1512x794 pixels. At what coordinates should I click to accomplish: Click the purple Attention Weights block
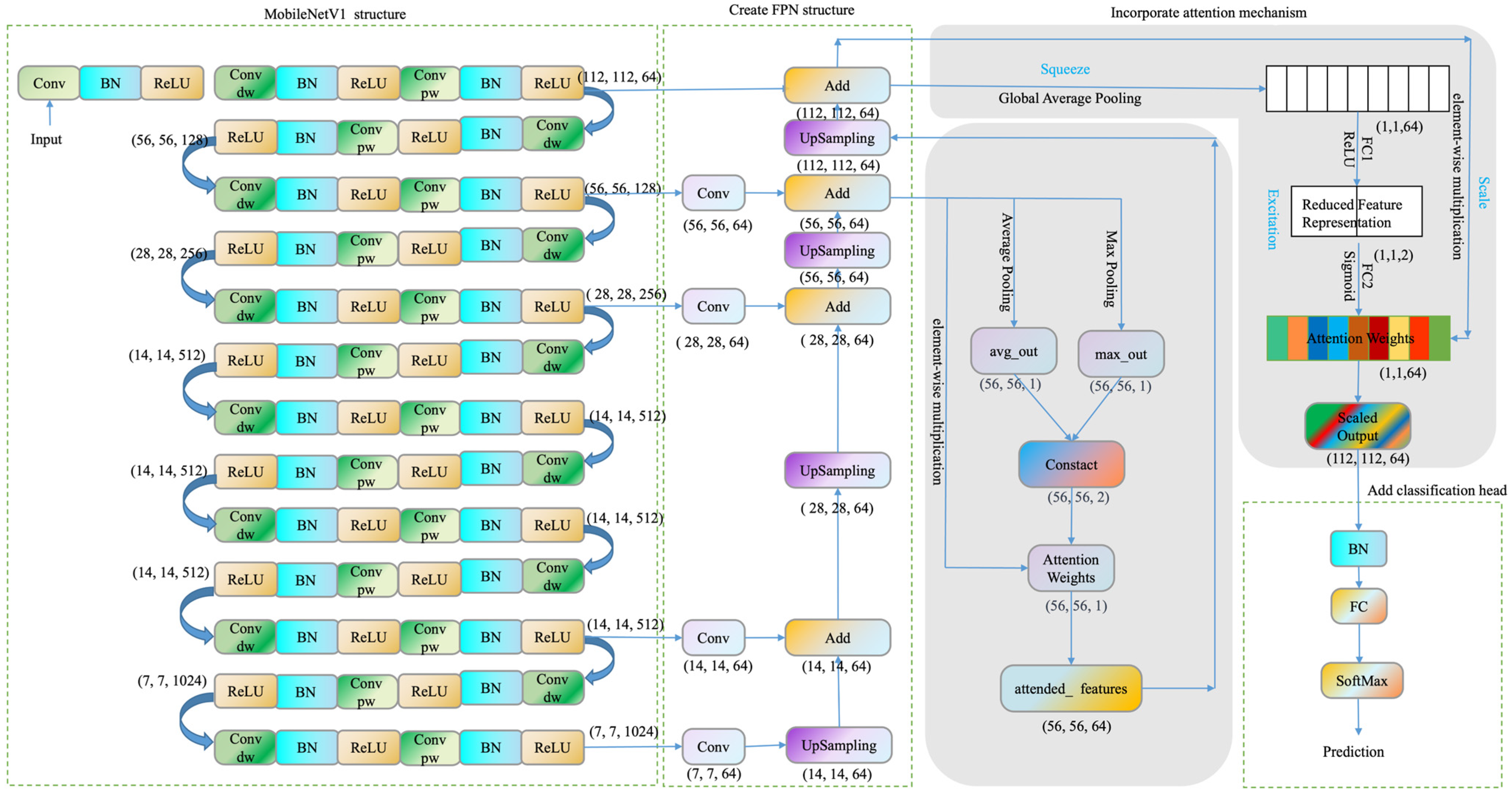click(x=1071, y=567)
